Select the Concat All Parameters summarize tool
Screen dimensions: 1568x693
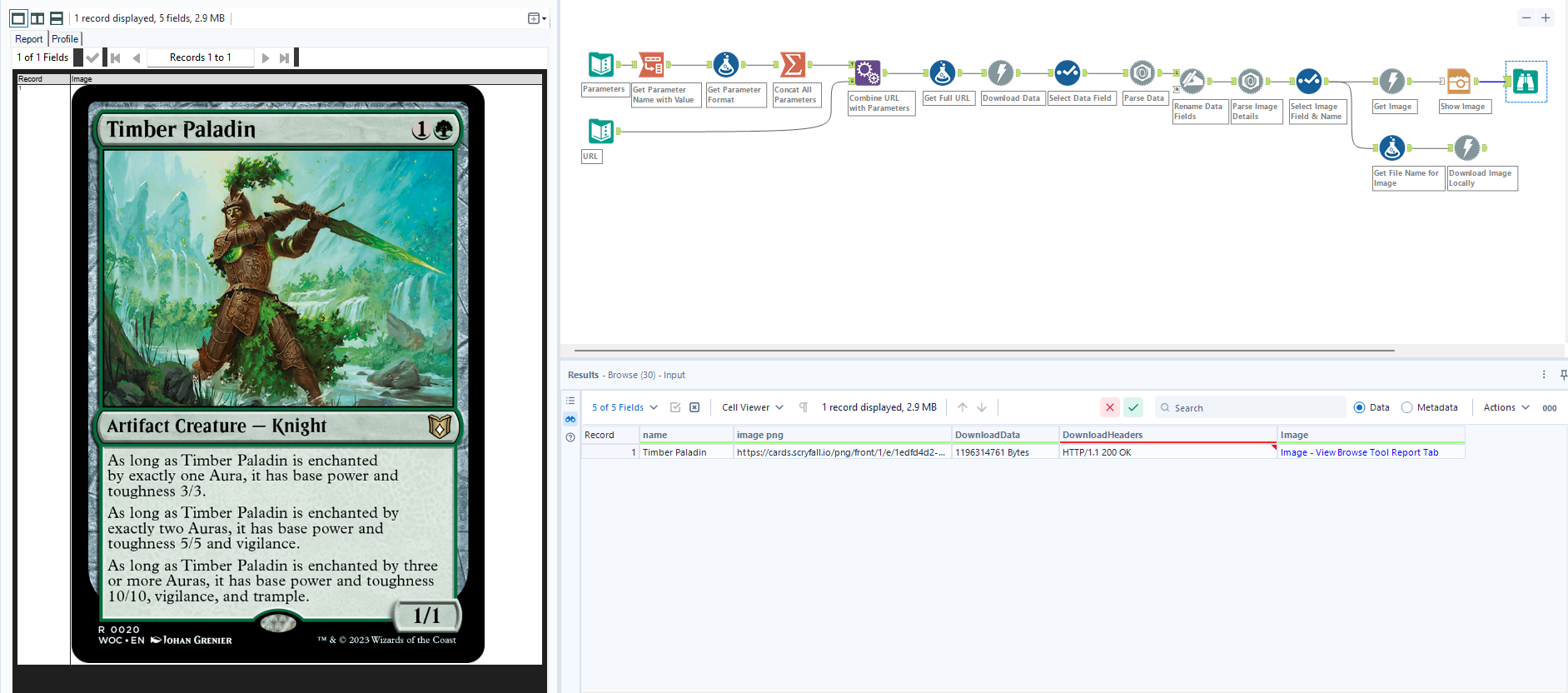793,64
